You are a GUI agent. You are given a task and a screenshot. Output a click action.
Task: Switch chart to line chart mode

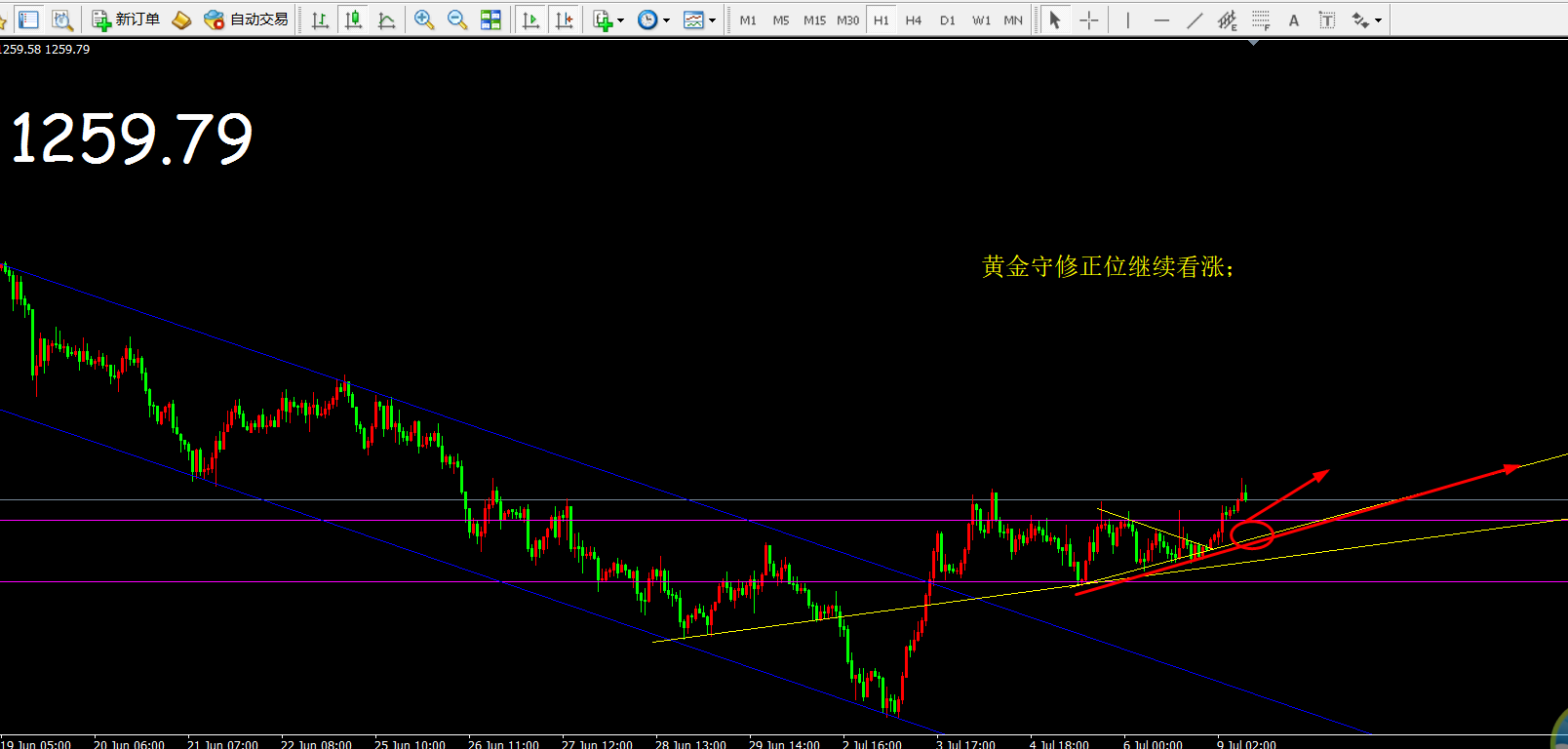(x=387, y=20)
